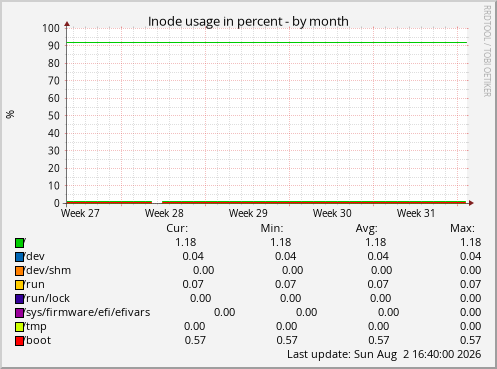
Task: Click the 'Week 29' x-axis label
Action: point(248,213)
